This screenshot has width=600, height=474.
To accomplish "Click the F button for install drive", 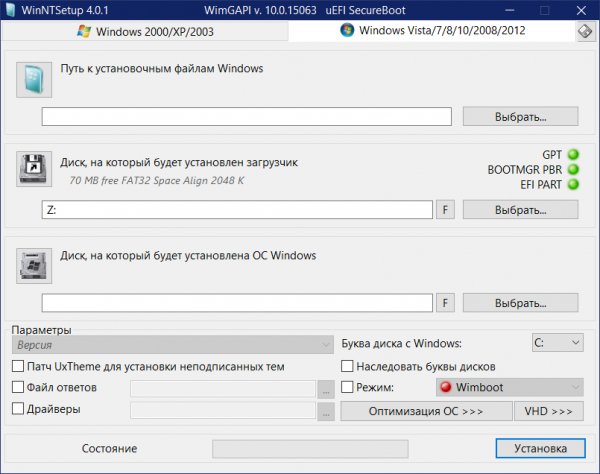I will (445, 303).
